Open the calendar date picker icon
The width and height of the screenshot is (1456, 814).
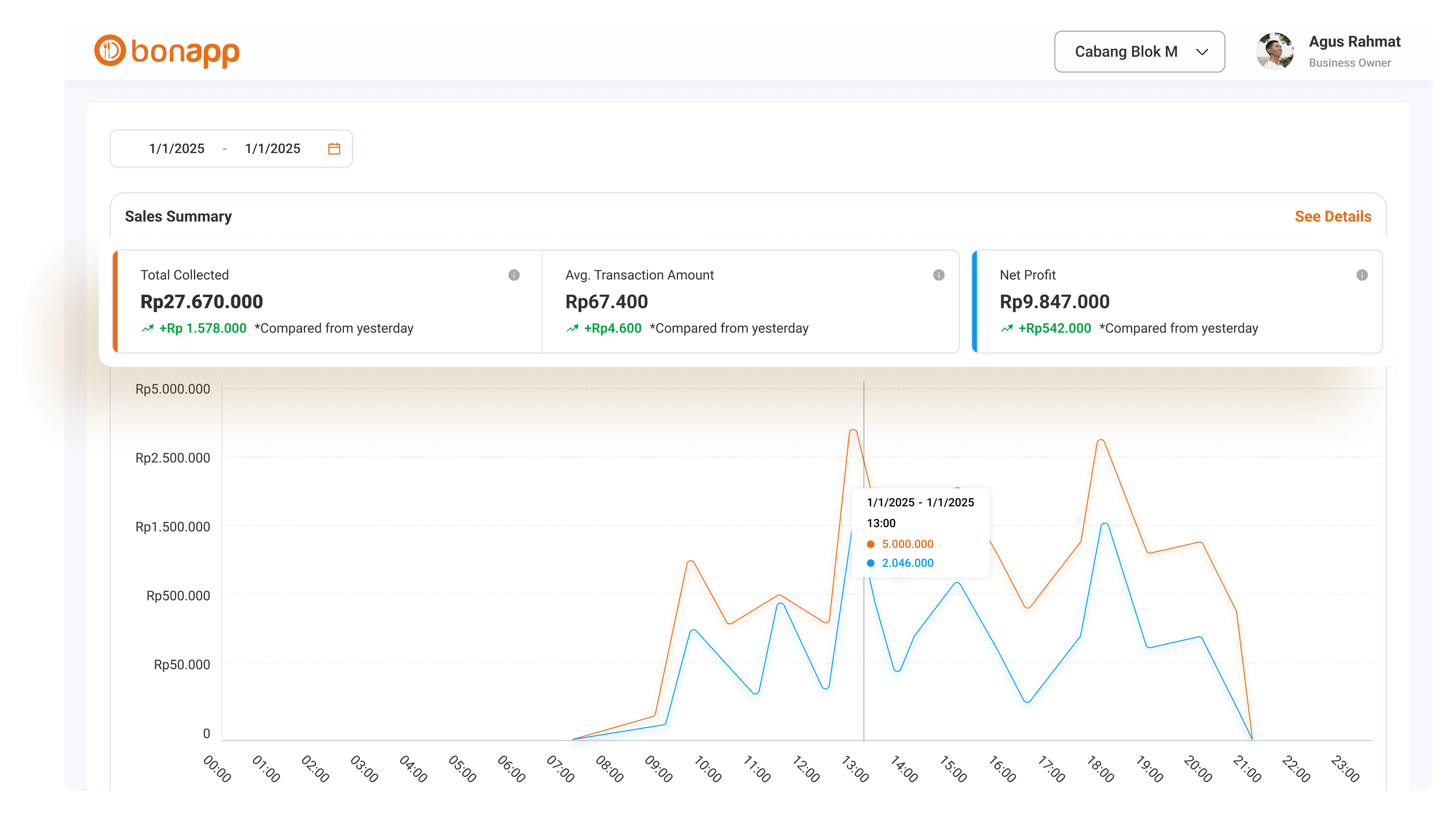coord(334,149)
